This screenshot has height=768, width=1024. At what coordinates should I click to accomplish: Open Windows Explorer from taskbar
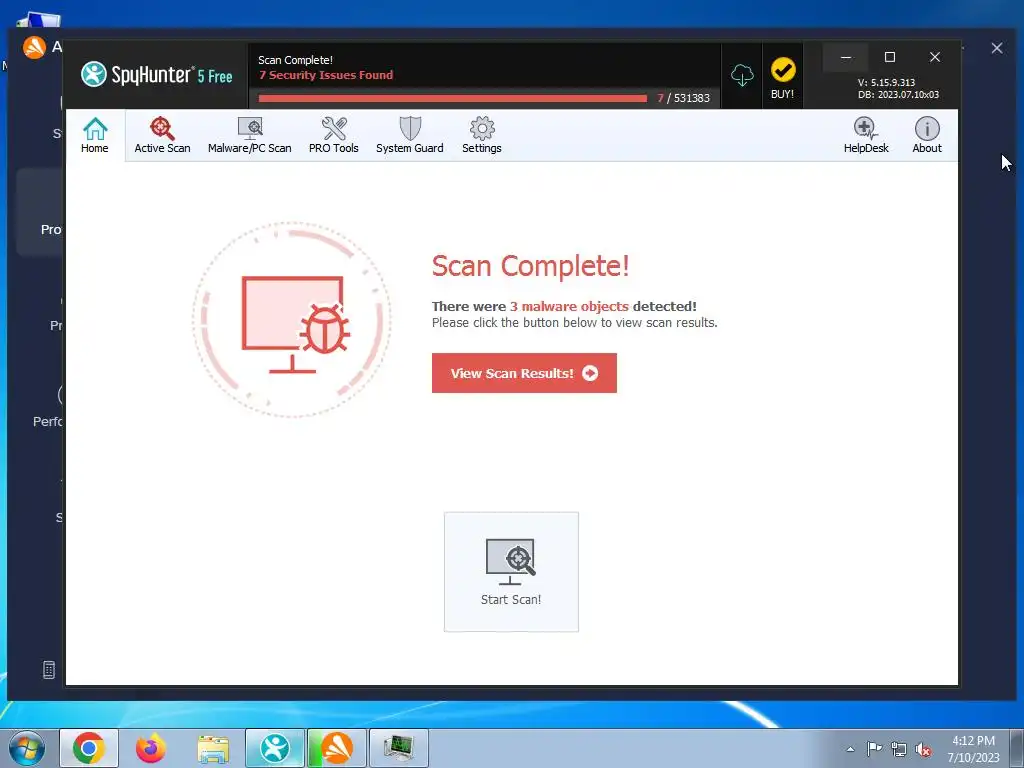(x=213, y=748)
